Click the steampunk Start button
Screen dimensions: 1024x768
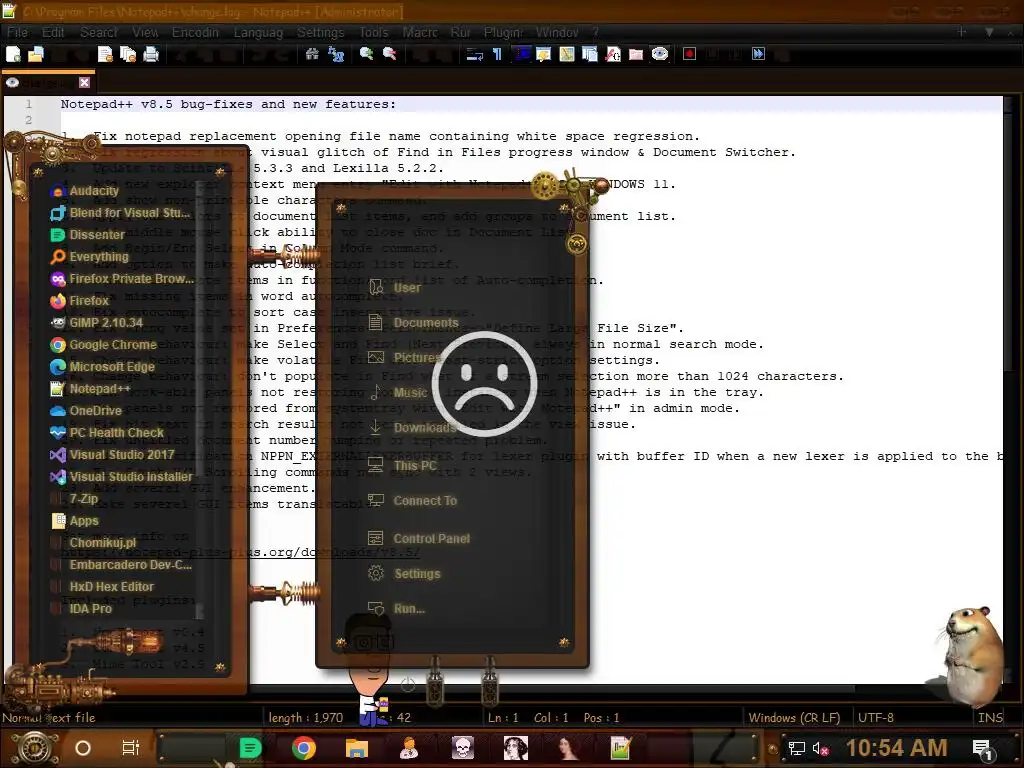[x=35, y=748]
